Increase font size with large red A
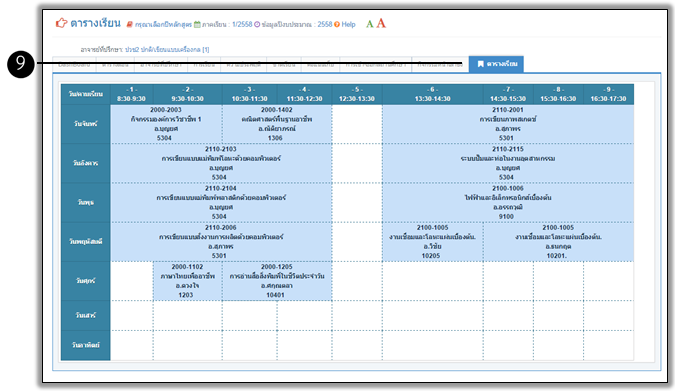Image resolution: width=675 pixels, height=391 pixels. (381, 23)
